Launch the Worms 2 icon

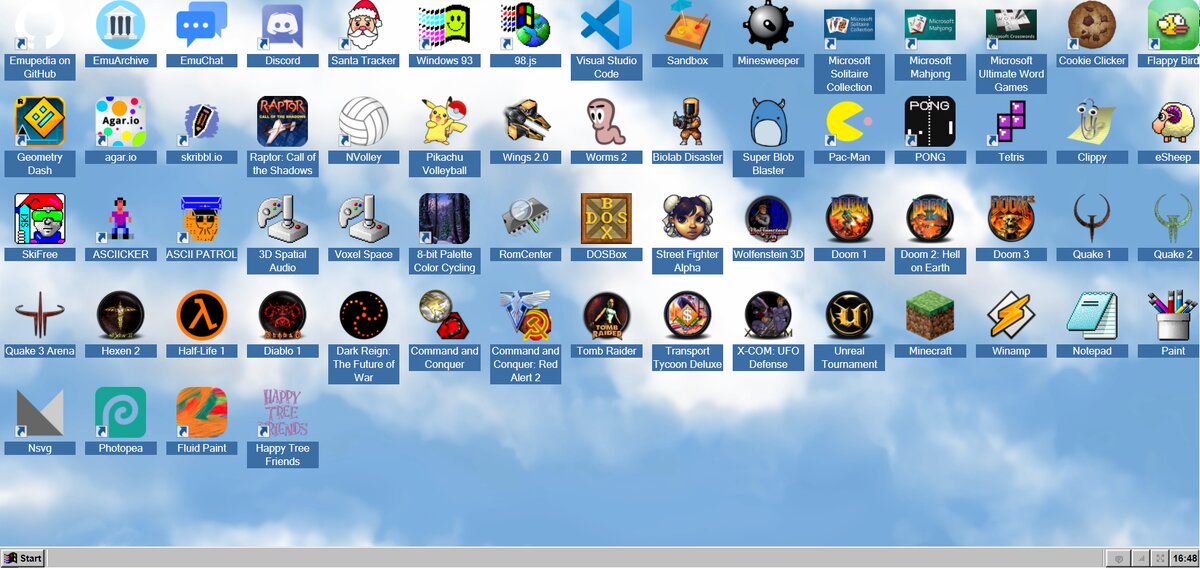[x=606, y=121]
